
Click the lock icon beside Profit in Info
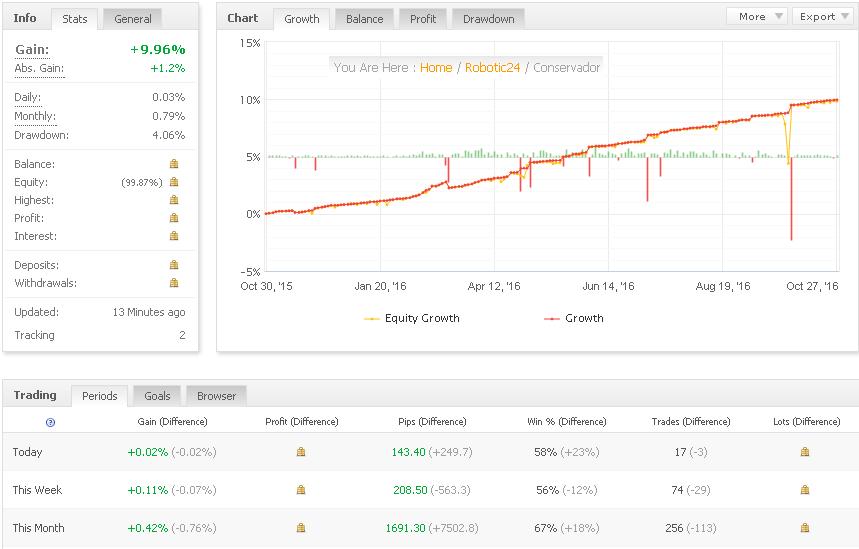[x=174, y=218]
